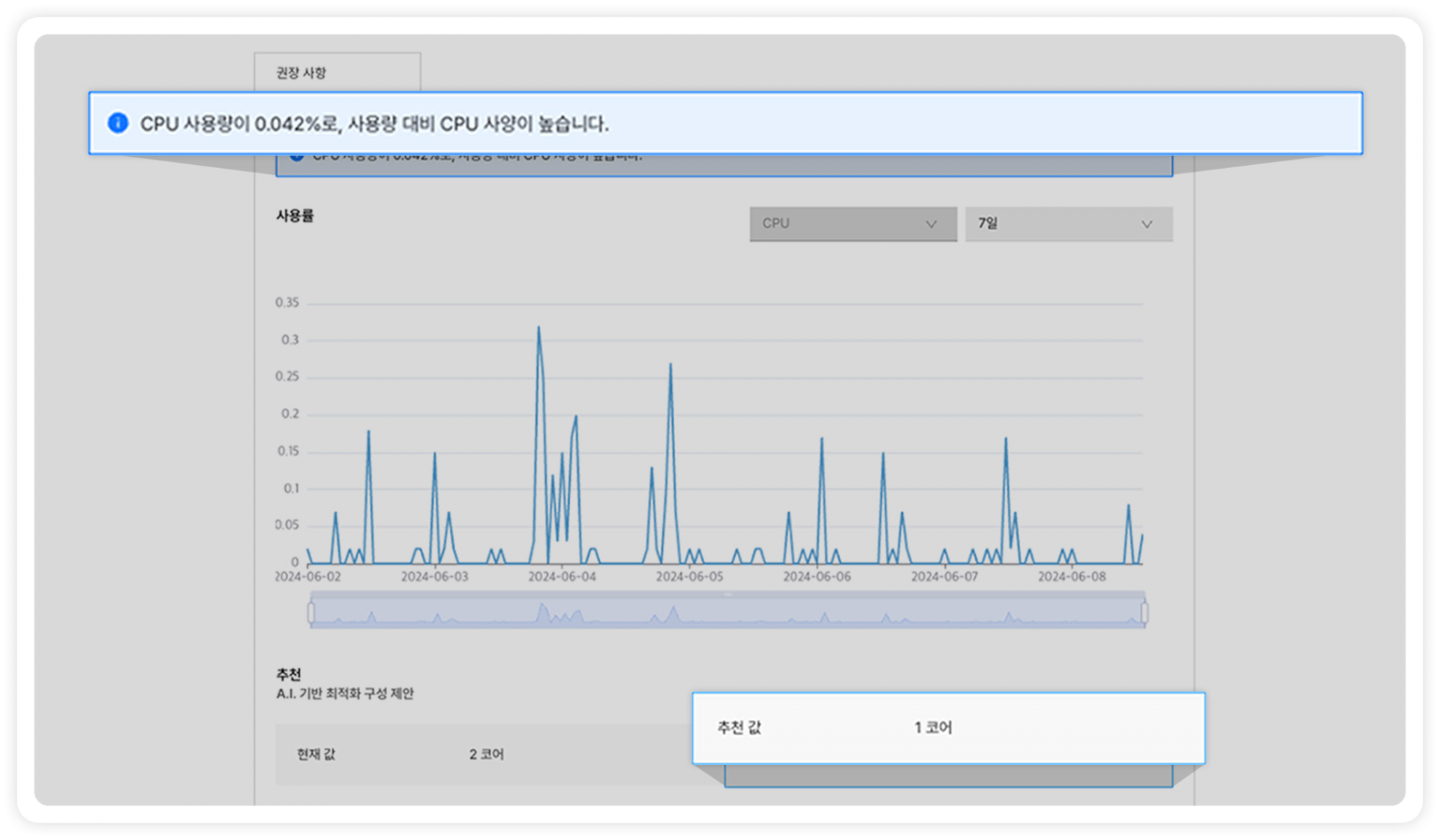Click the chevron arrow in the 7일 dropdown
This screenshot has height=840, width=1440.
[x=1146, y=224]
